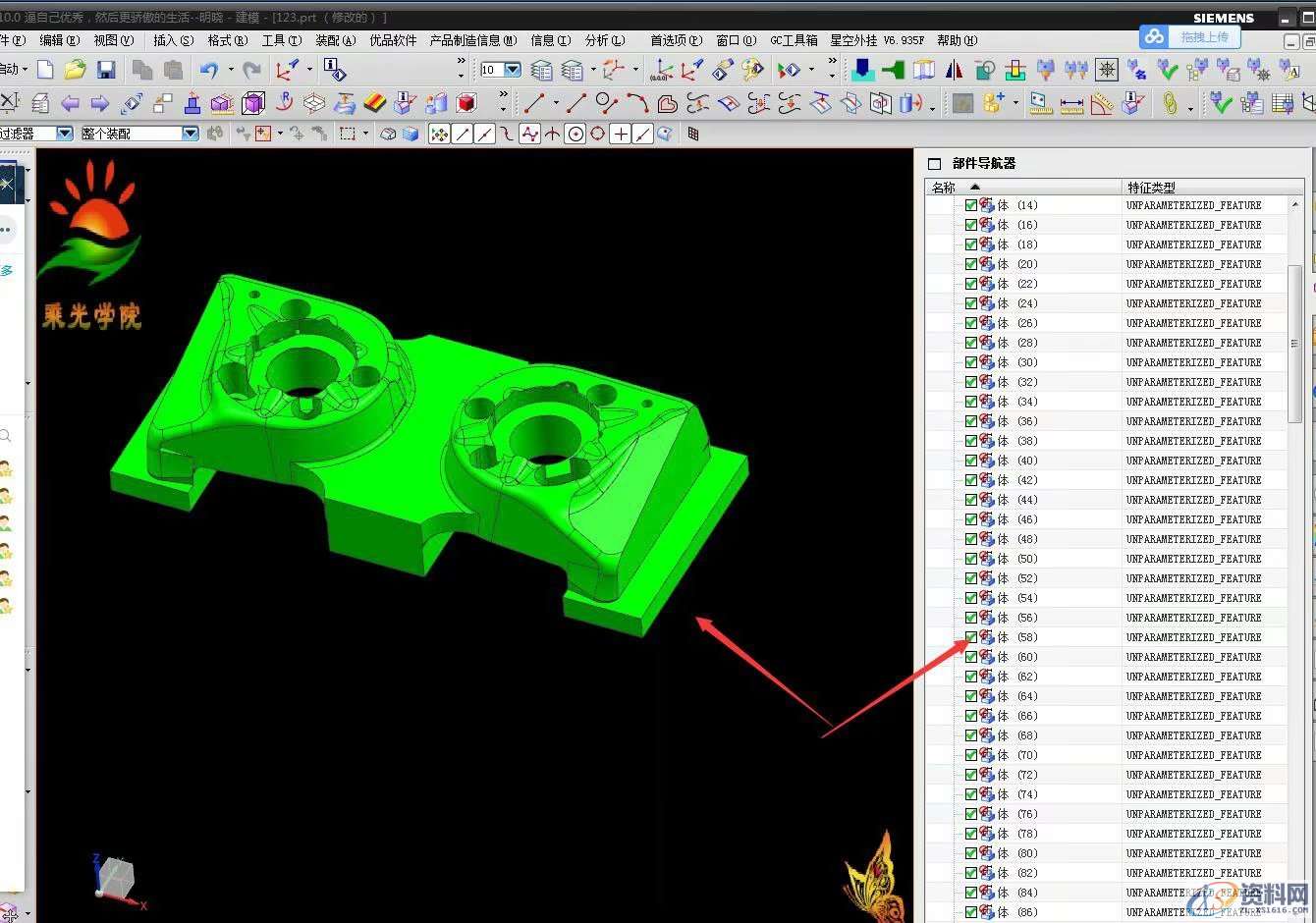
Task: Click the purple wireframe cube icon
Action: click(253, 103)
